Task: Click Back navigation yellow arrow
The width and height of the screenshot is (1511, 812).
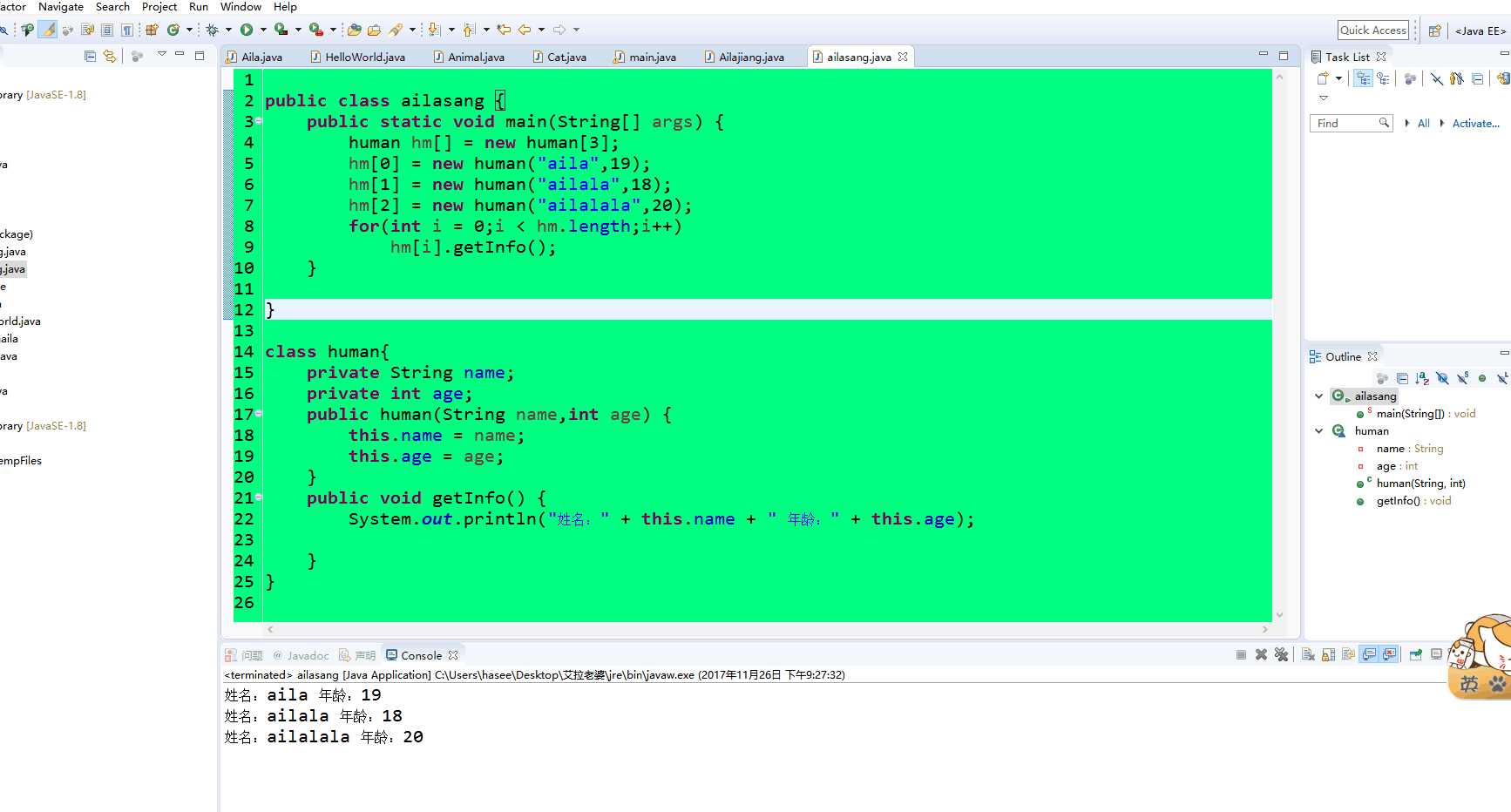Action: (x=525, y=30)
